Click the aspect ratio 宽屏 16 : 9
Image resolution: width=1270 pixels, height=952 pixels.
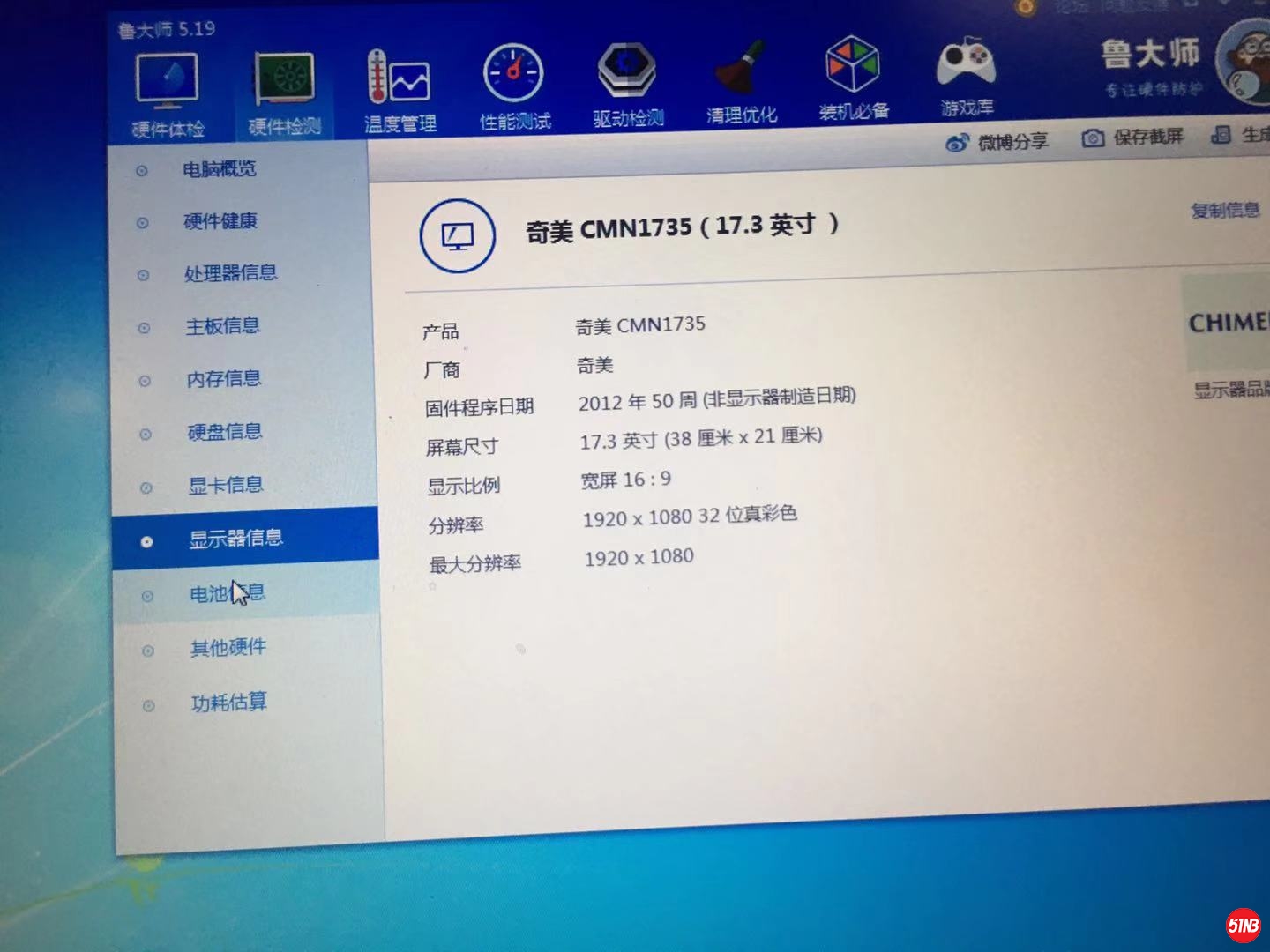click(625, 480)
